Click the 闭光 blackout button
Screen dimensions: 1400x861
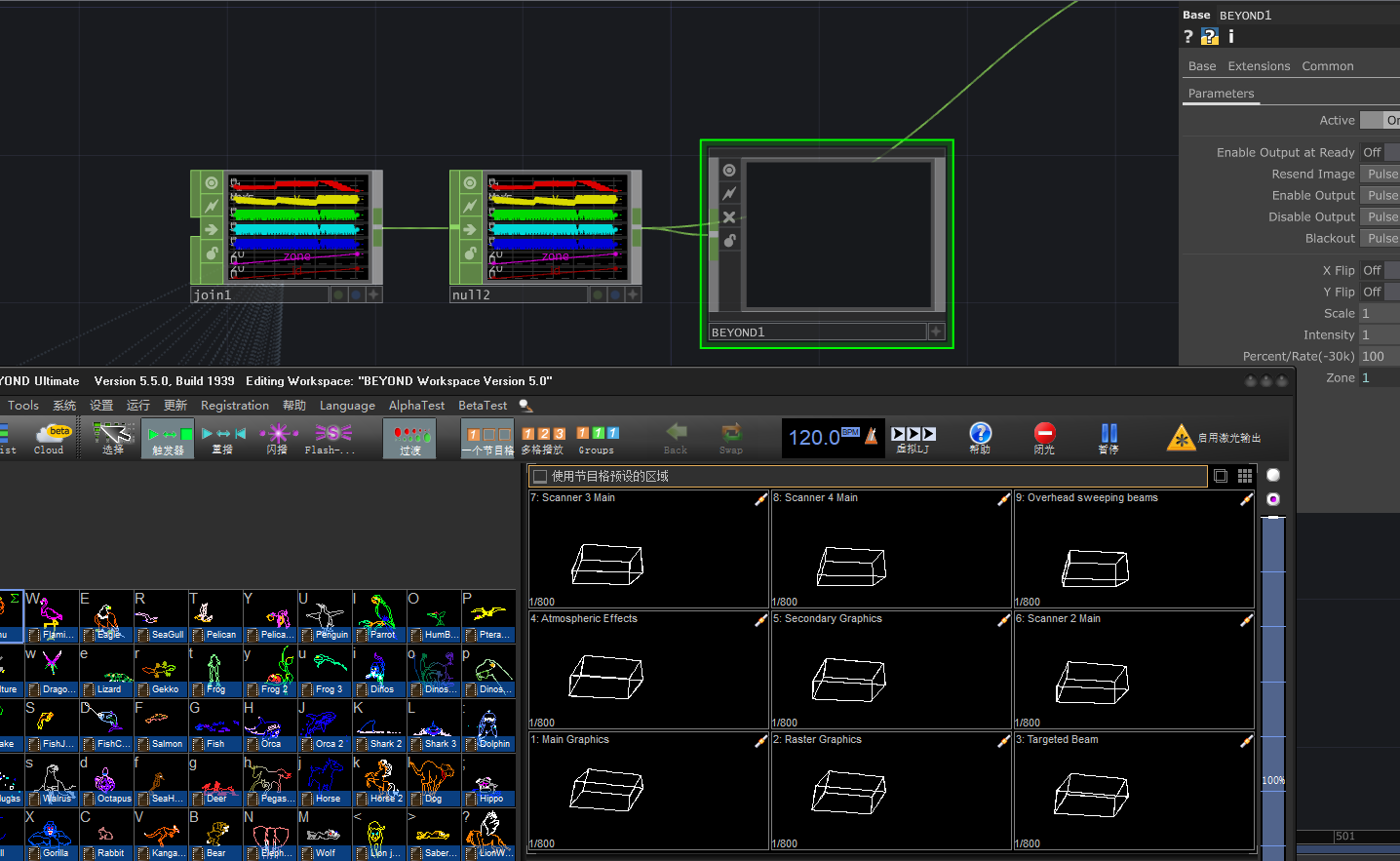[x=1045, y=438]
